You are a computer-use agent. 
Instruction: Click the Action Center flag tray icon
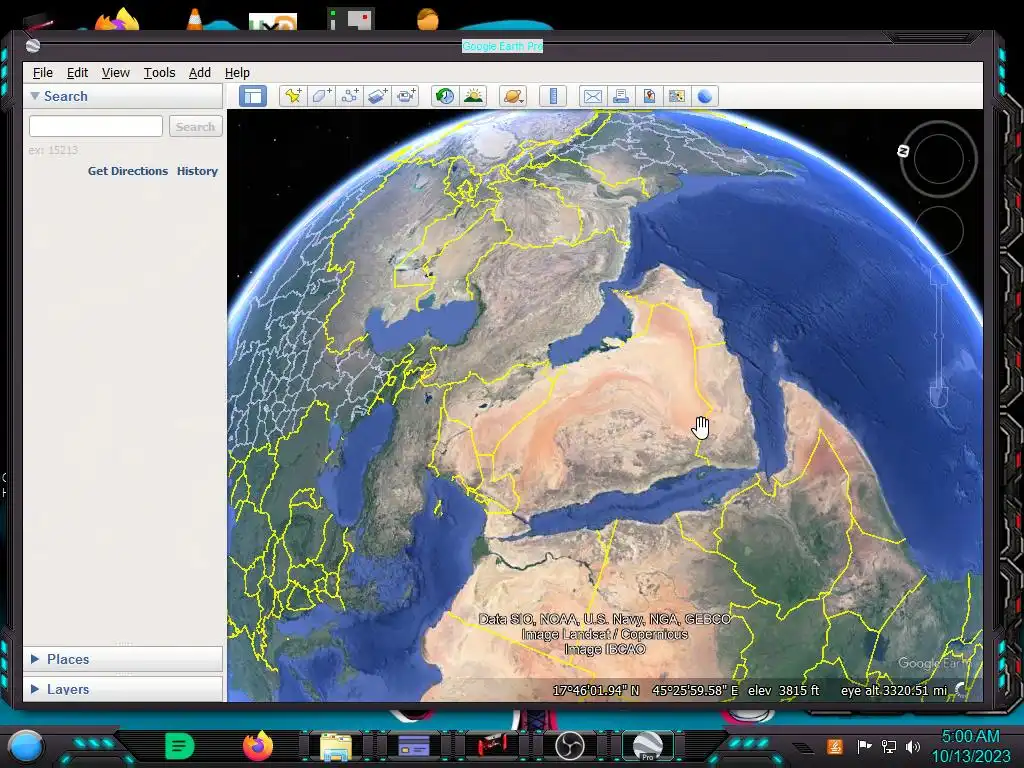tap(864, 746)
